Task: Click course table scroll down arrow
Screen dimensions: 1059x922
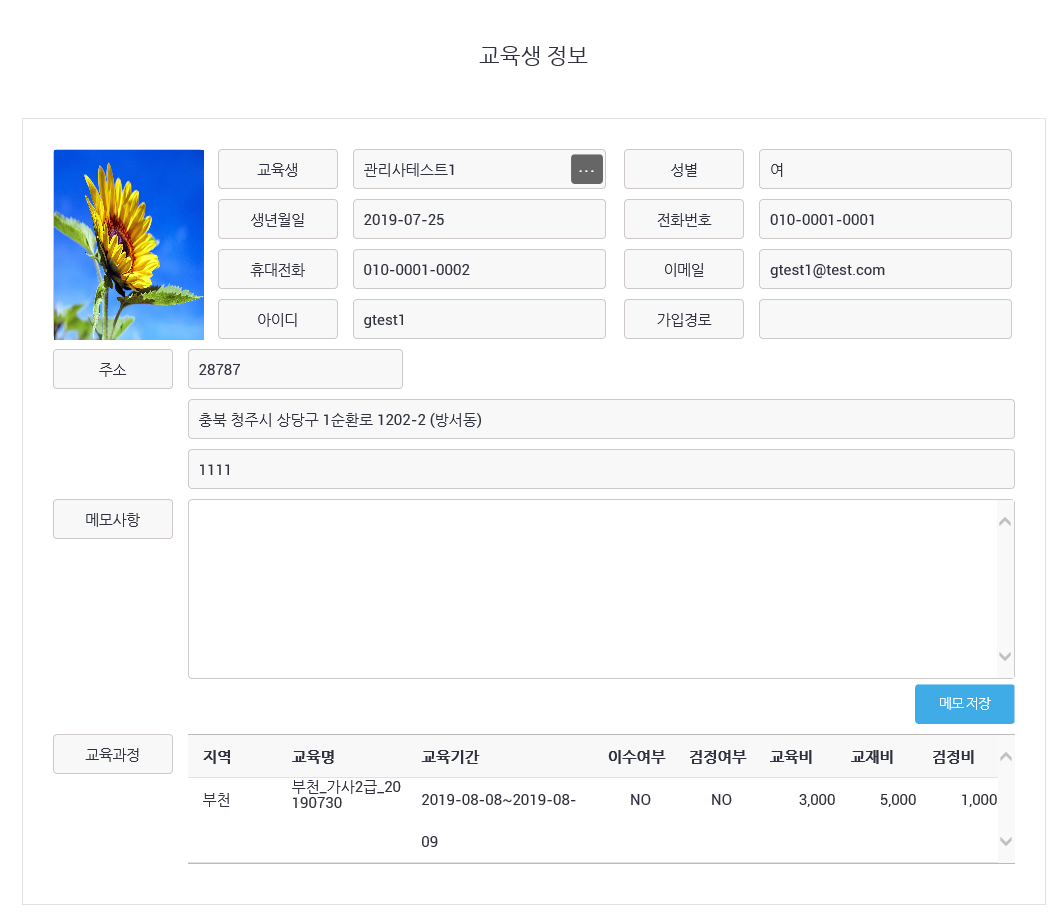Action: [x=1006, y=842]
